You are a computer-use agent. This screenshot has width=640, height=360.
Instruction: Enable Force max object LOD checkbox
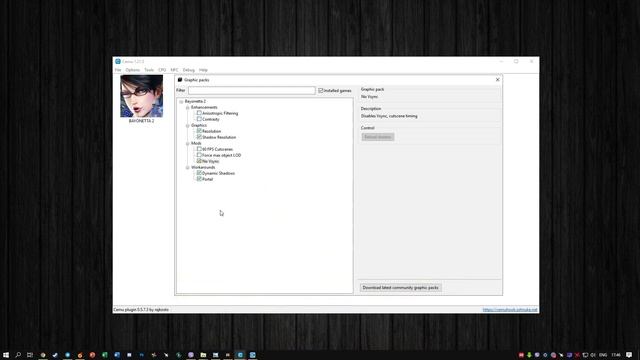pos(199,155)
